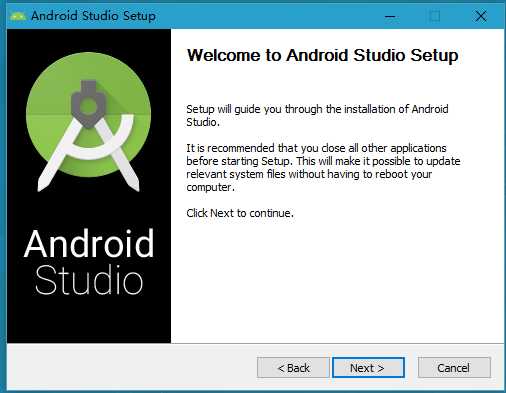Click the Next > button
Screen dimensions: 506x393
(x=368, y=367)
